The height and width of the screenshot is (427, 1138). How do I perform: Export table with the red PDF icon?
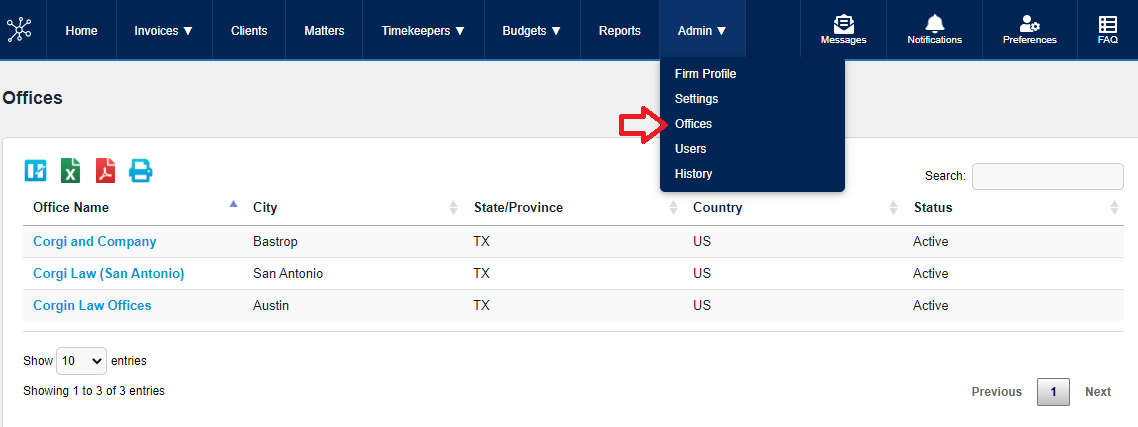(x=106, y=171)
